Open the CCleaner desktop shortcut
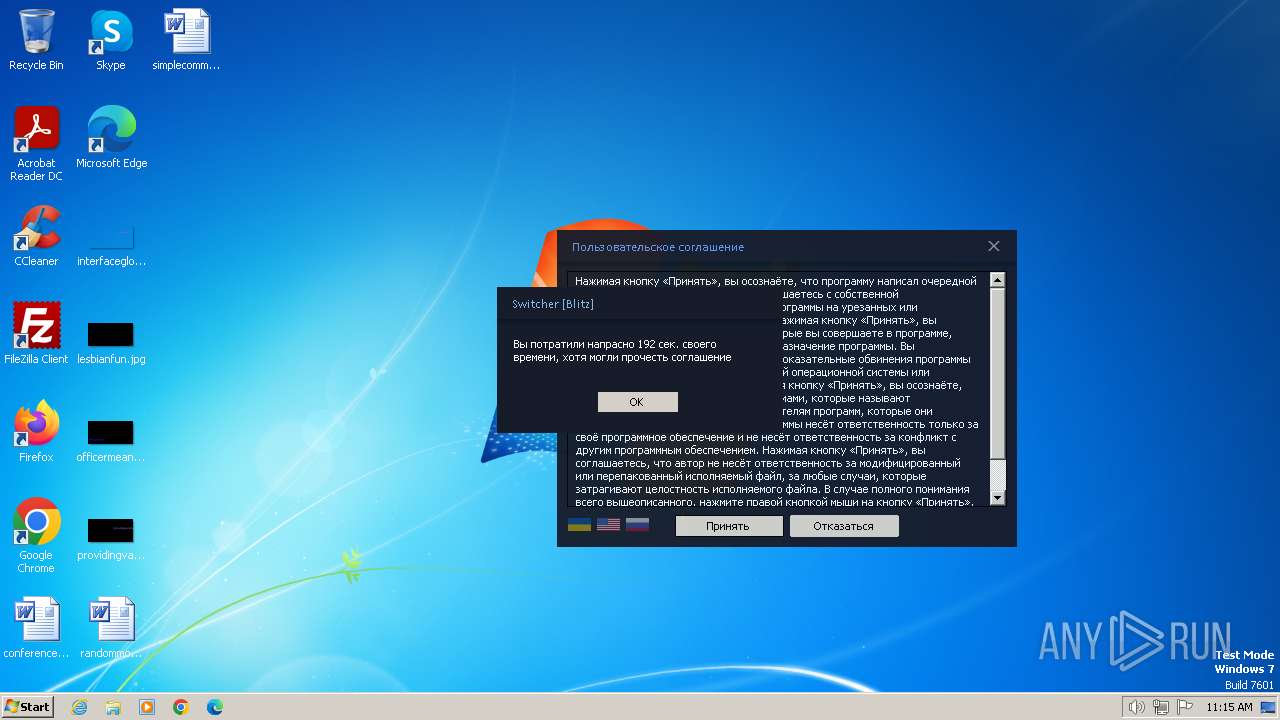 click(x=36, y=236)
